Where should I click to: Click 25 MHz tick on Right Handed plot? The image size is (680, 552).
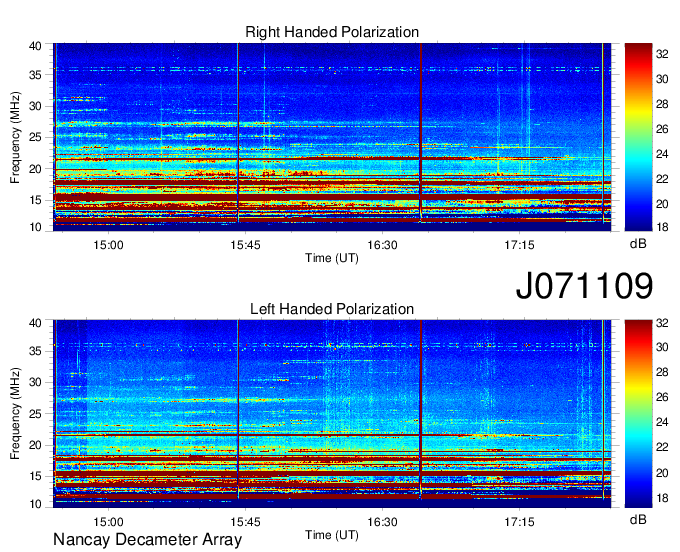[35, 137]
